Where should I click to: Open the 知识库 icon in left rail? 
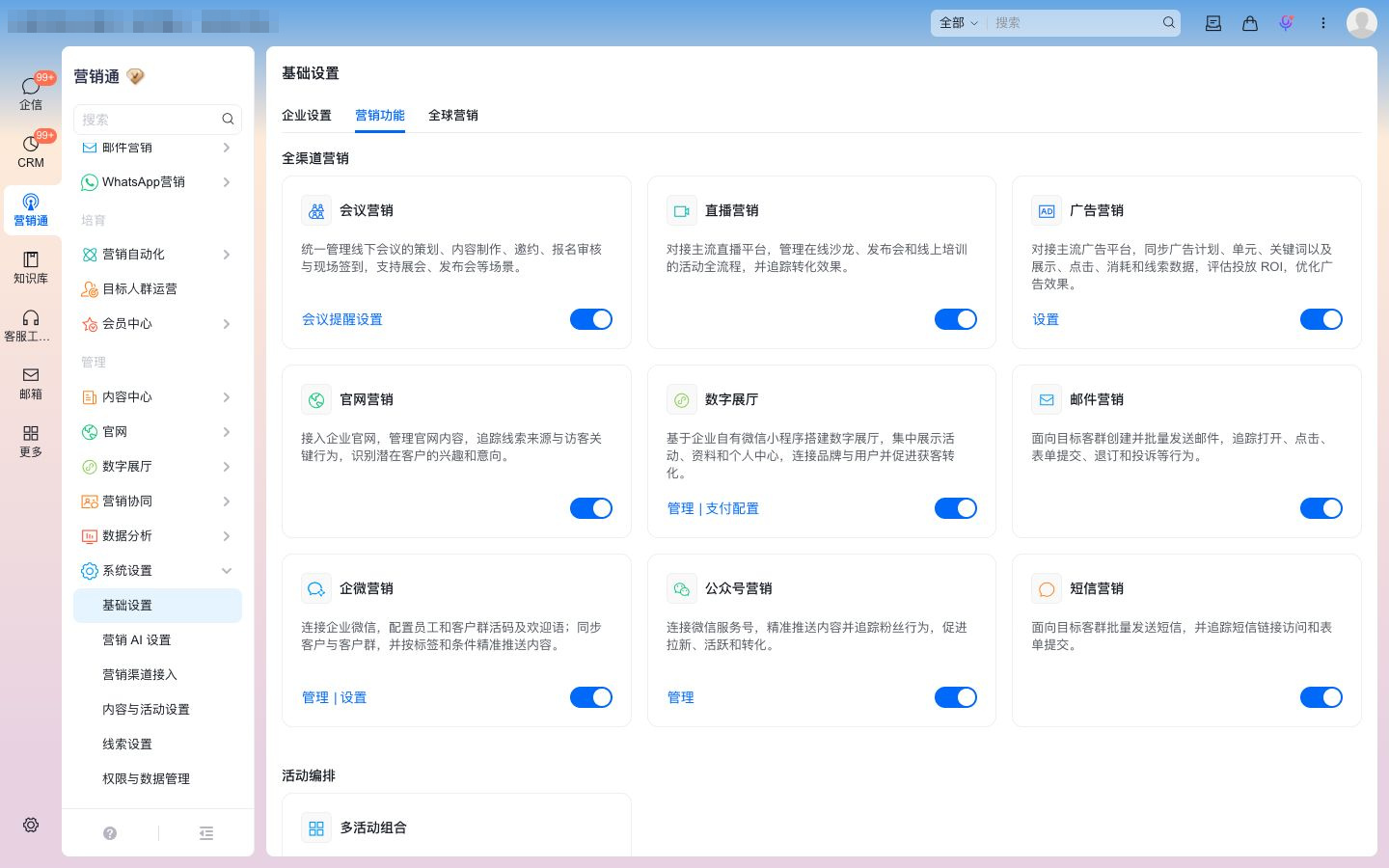coord(31,259)
